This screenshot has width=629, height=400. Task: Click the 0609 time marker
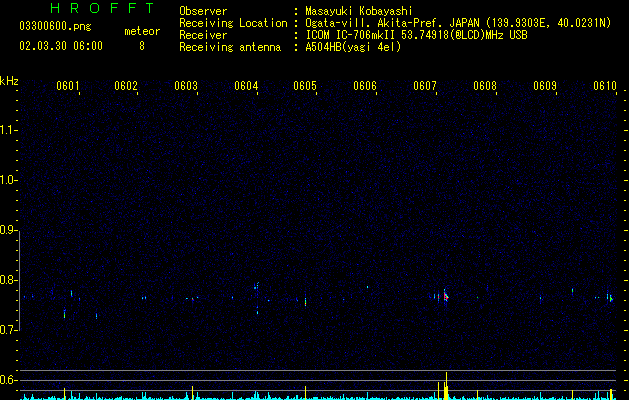coord(545,86)
